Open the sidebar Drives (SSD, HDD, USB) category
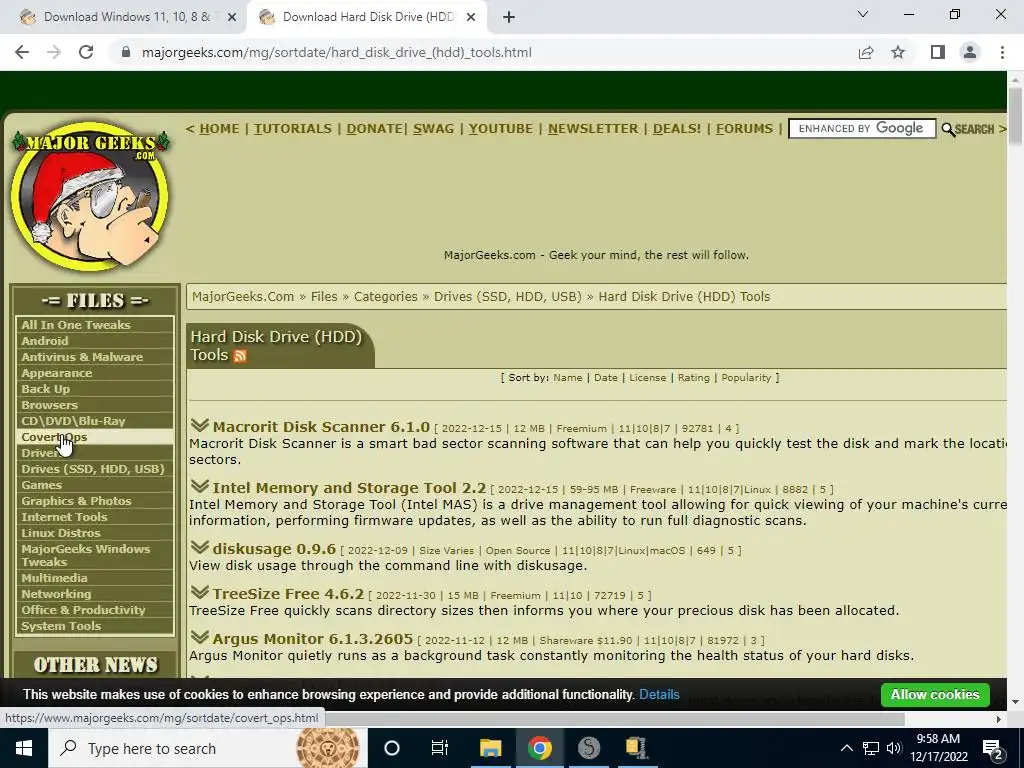This screenshot has width=1024, height=768. (95, 469)
